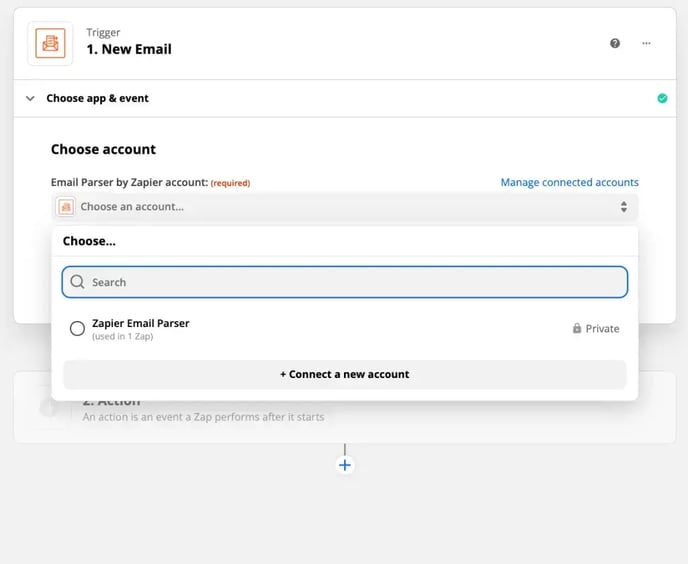The height and width of the screenshot is (564, 688).
Task: Click the used in 1 Zap text
Action: (122, 337)
